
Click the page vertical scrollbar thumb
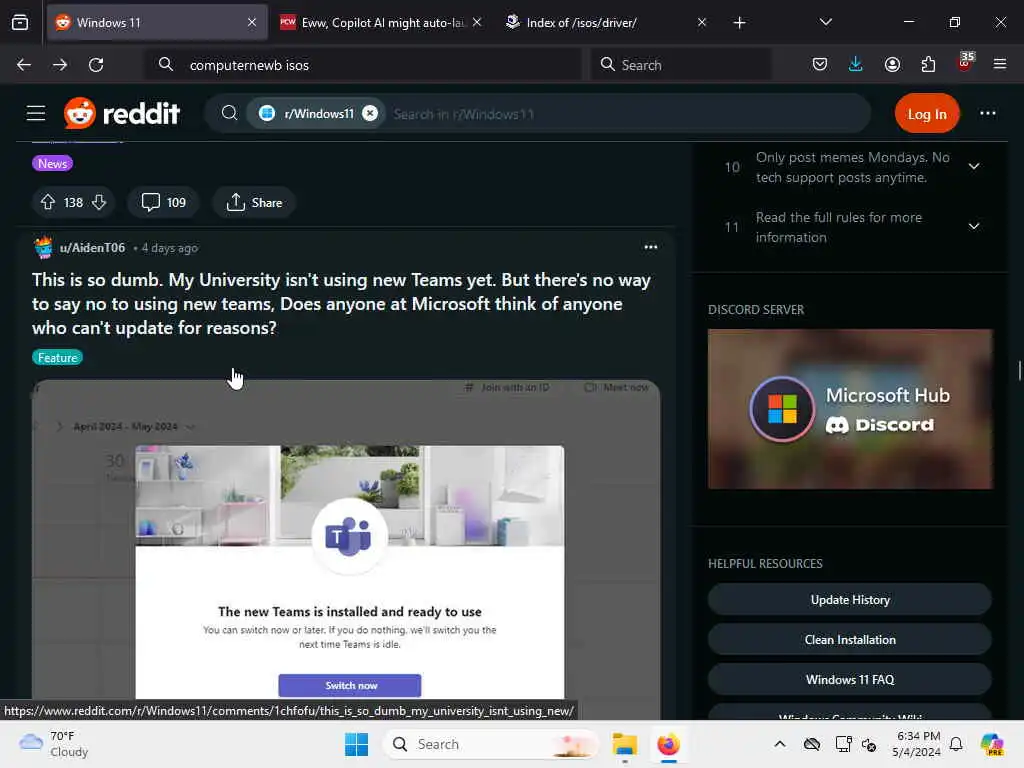click(1019, 370)
